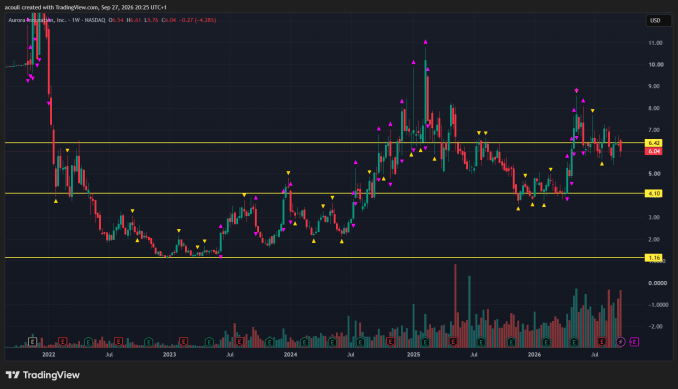Click the 2024 time axis label
The width and height of the screenshot is (678, 389).
(x=290, y=354)
